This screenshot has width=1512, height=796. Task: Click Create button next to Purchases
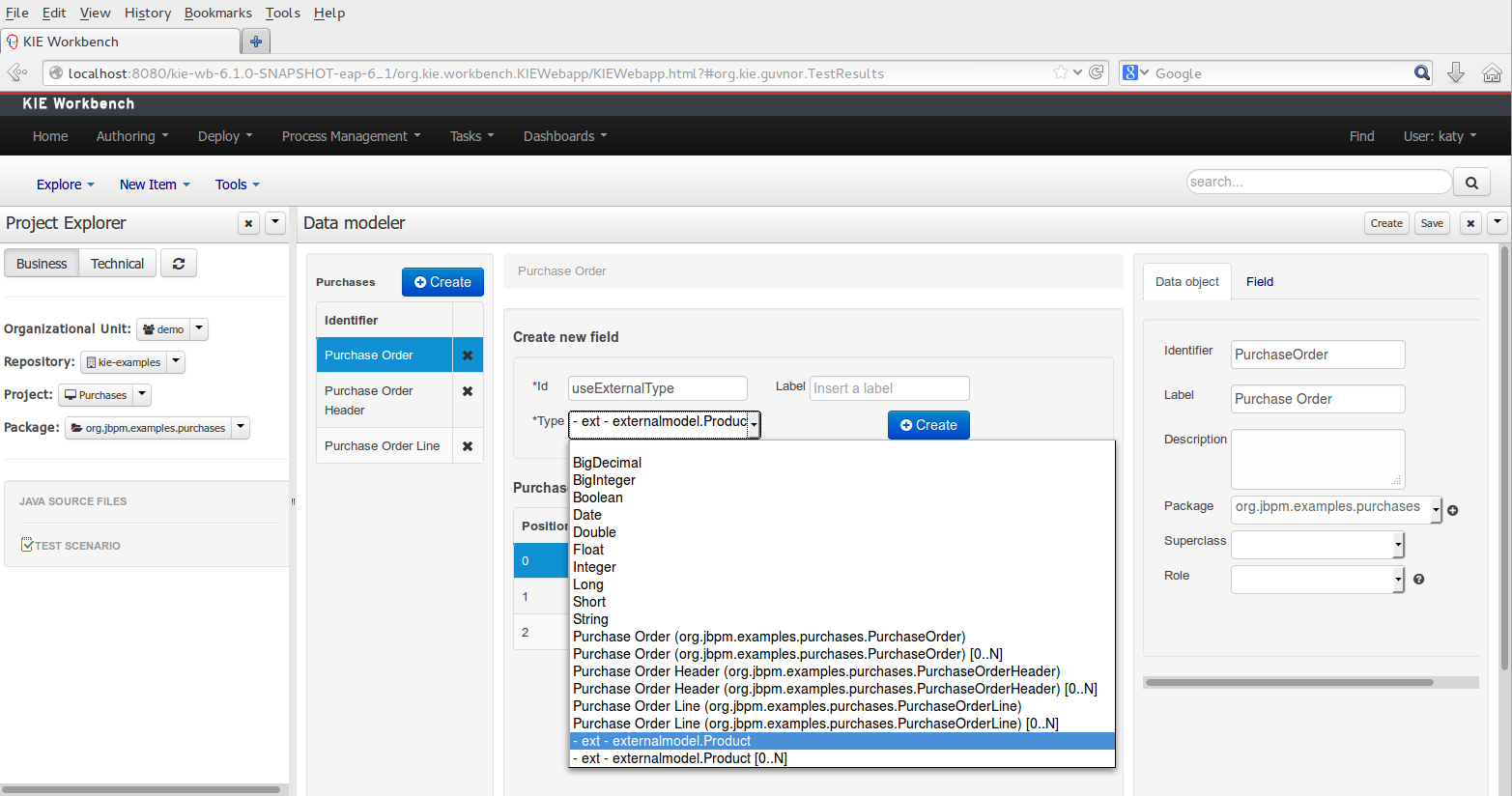442,282
